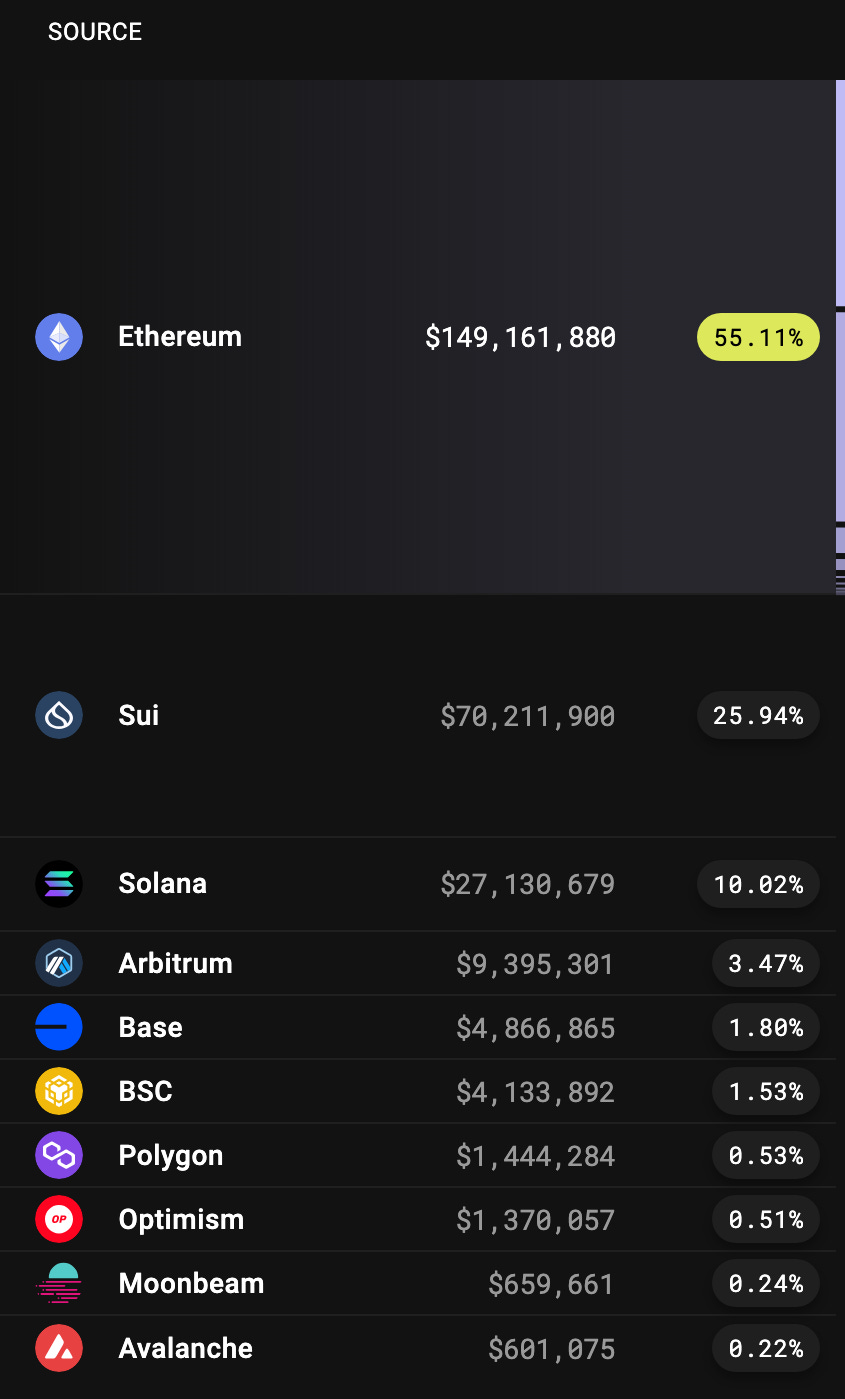Select the Ethereum source row name
845x1399 pixels.
click(x=180, y=336)
